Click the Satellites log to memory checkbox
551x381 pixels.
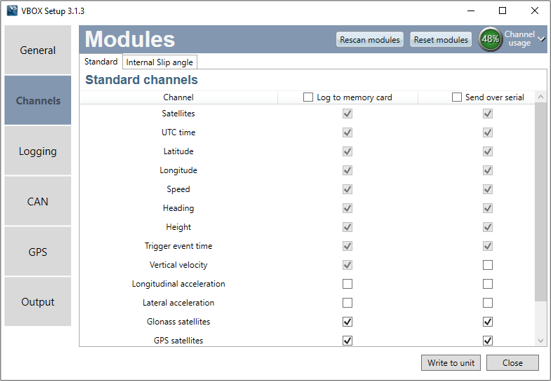point(347,114)
